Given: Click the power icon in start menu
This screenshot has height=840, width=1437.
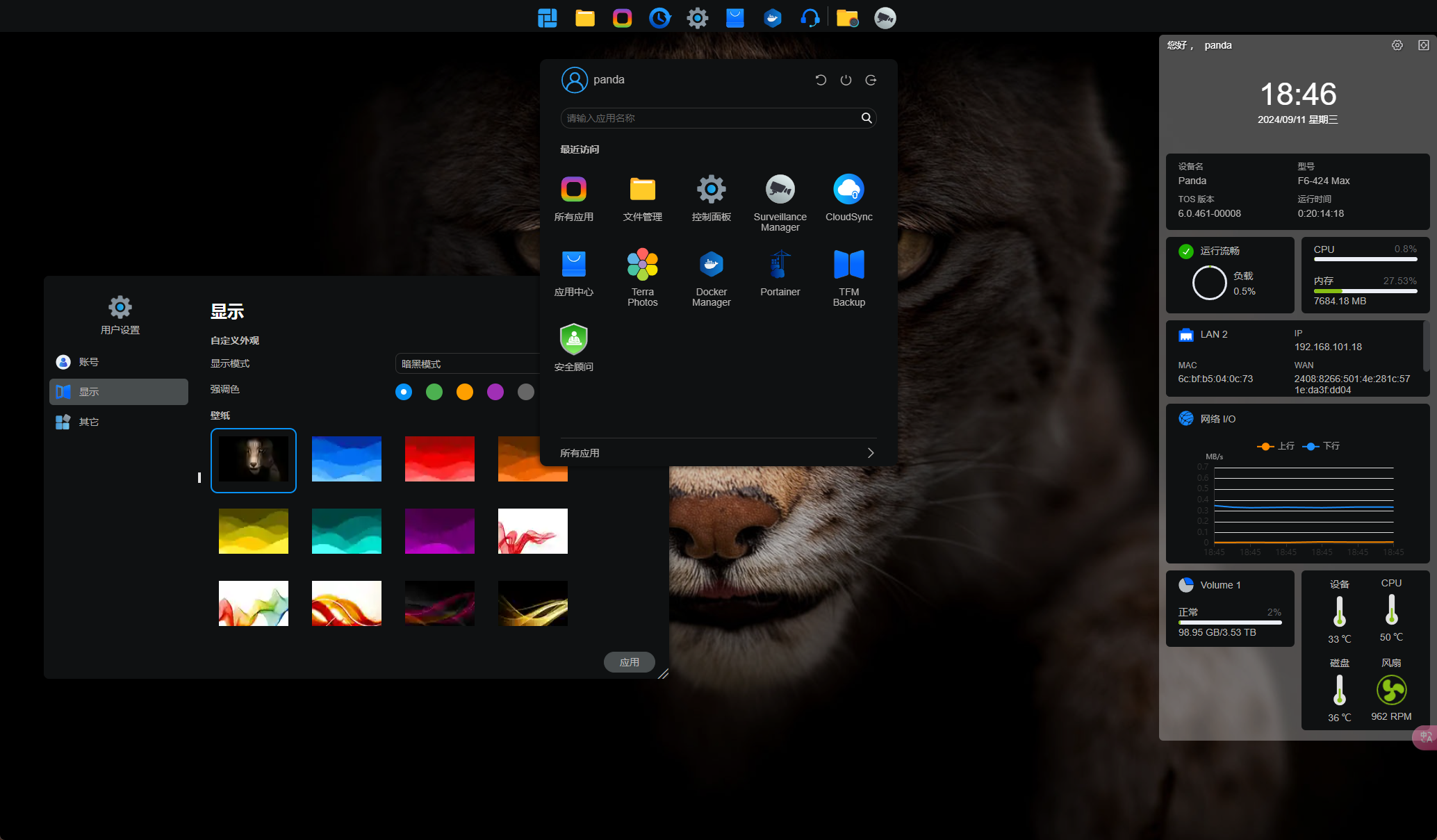Looking at the screenshot, I should click(x=846, y=80).
